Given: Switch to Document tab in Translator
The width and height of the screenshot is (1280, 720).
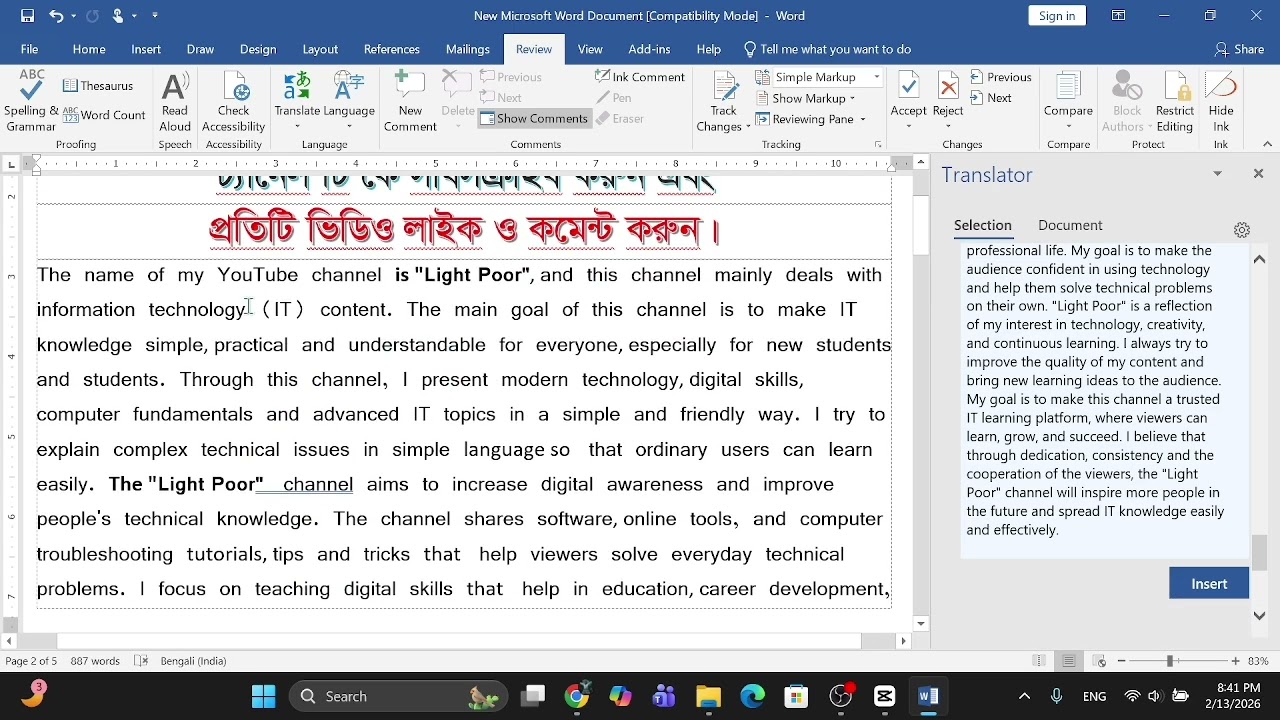Looking at the screenshot, I should (x=1070, y=226).
